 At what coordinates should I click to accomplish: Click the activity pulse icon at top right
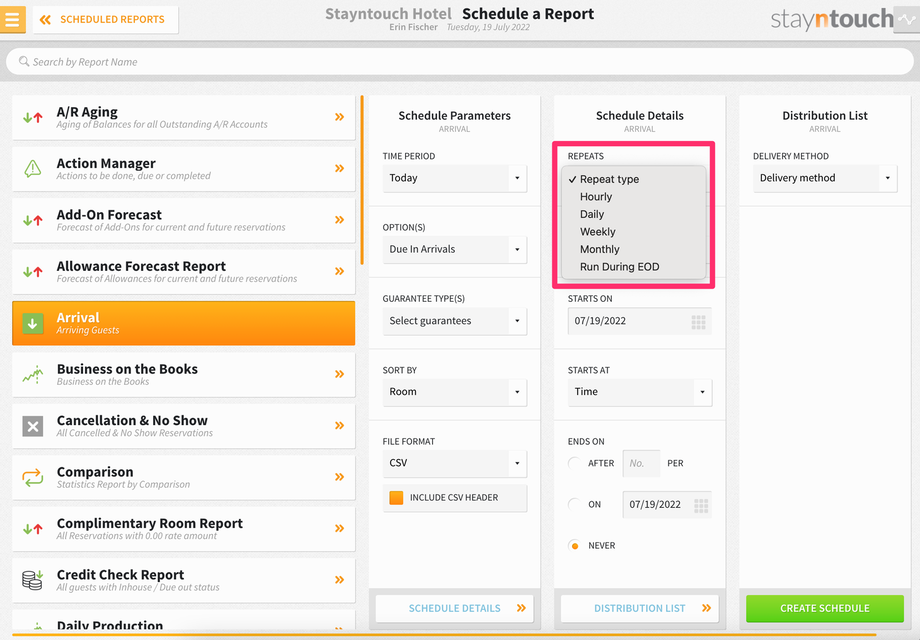click(907, 19)
